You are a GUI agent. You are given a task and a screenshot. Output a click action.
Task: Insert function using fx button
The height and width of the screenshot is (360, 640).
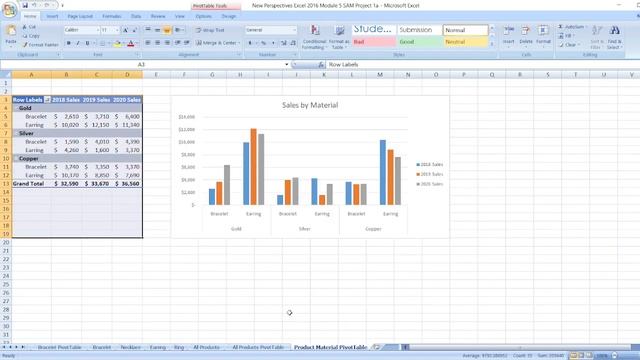pyautogui.click(x=321, y=64)
